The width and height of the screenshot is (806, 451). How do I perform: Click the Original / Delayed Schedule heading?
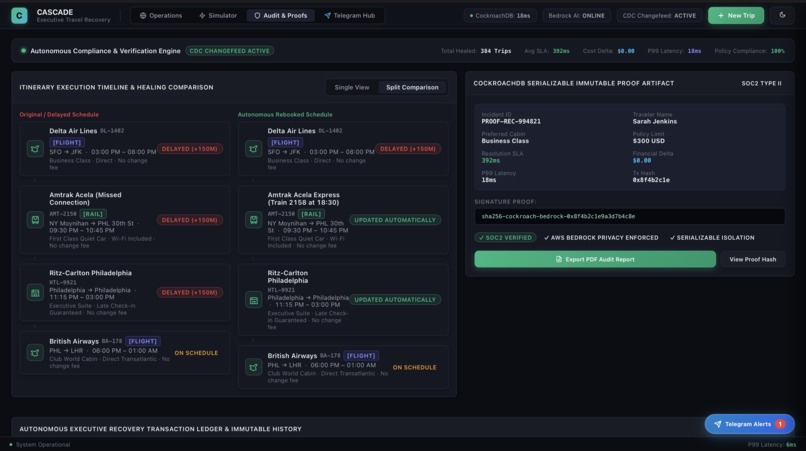point(59,115)
